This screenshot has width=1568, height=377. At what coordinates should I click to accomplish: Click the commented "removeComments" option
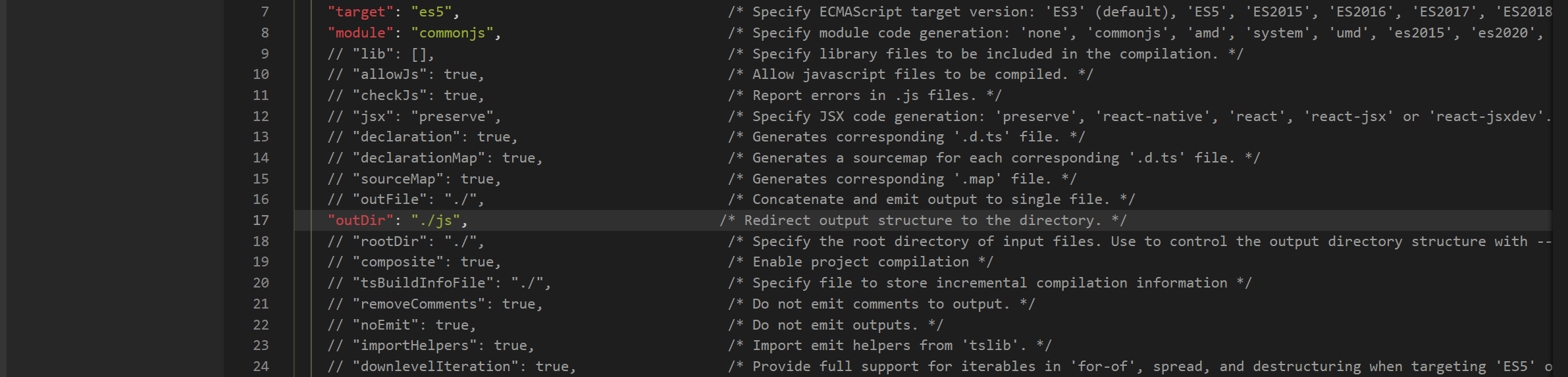(x=435, y=304)
